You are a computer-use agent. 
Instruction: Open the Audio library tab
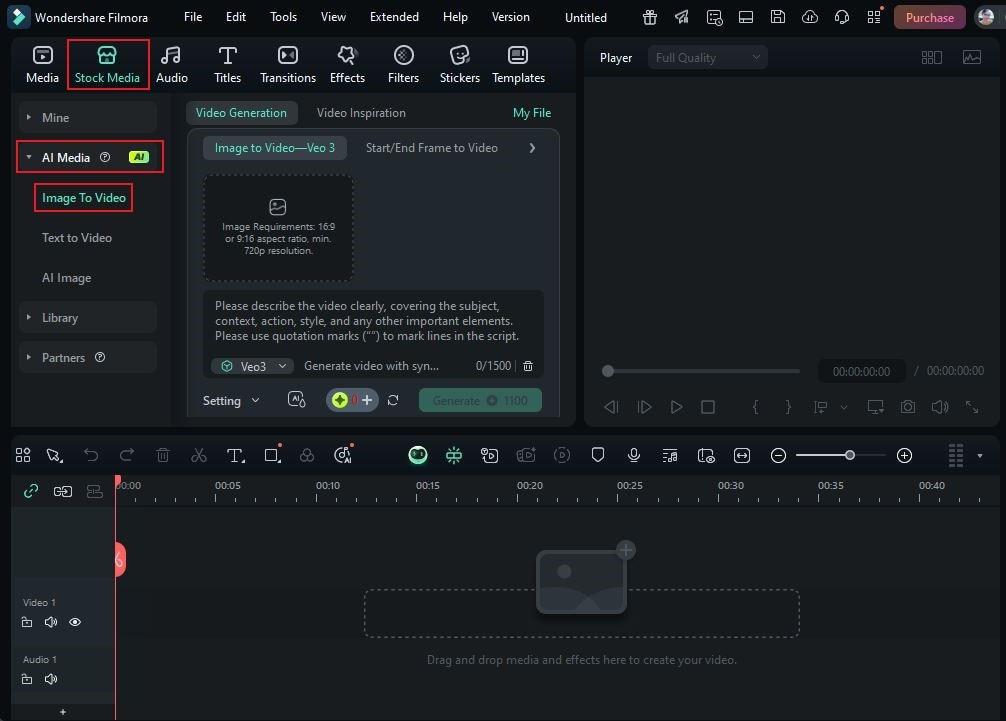point(171,64)
